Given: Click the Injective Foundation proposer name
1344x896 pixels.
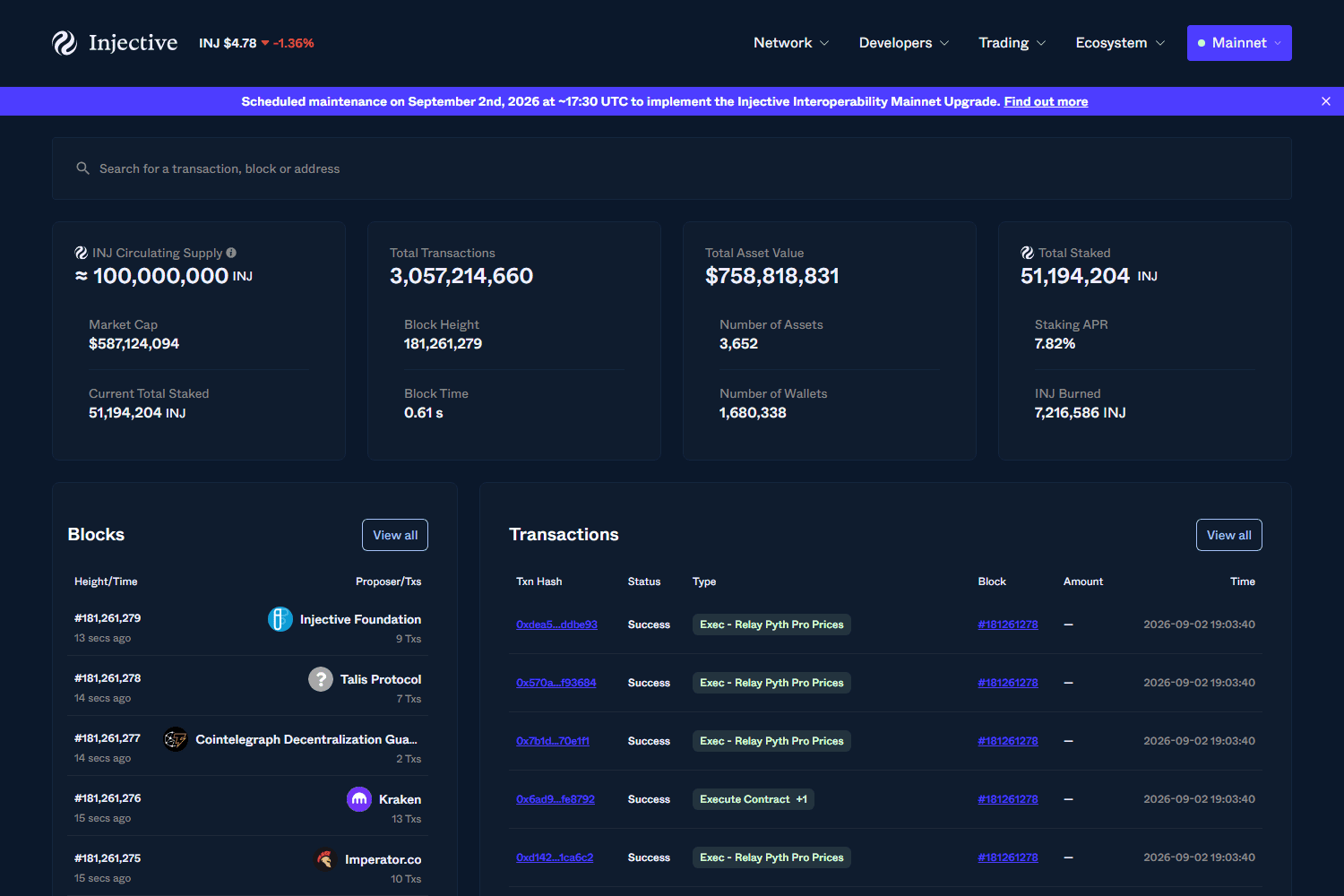Looking at the screenshot, I should tap(360, 619).
